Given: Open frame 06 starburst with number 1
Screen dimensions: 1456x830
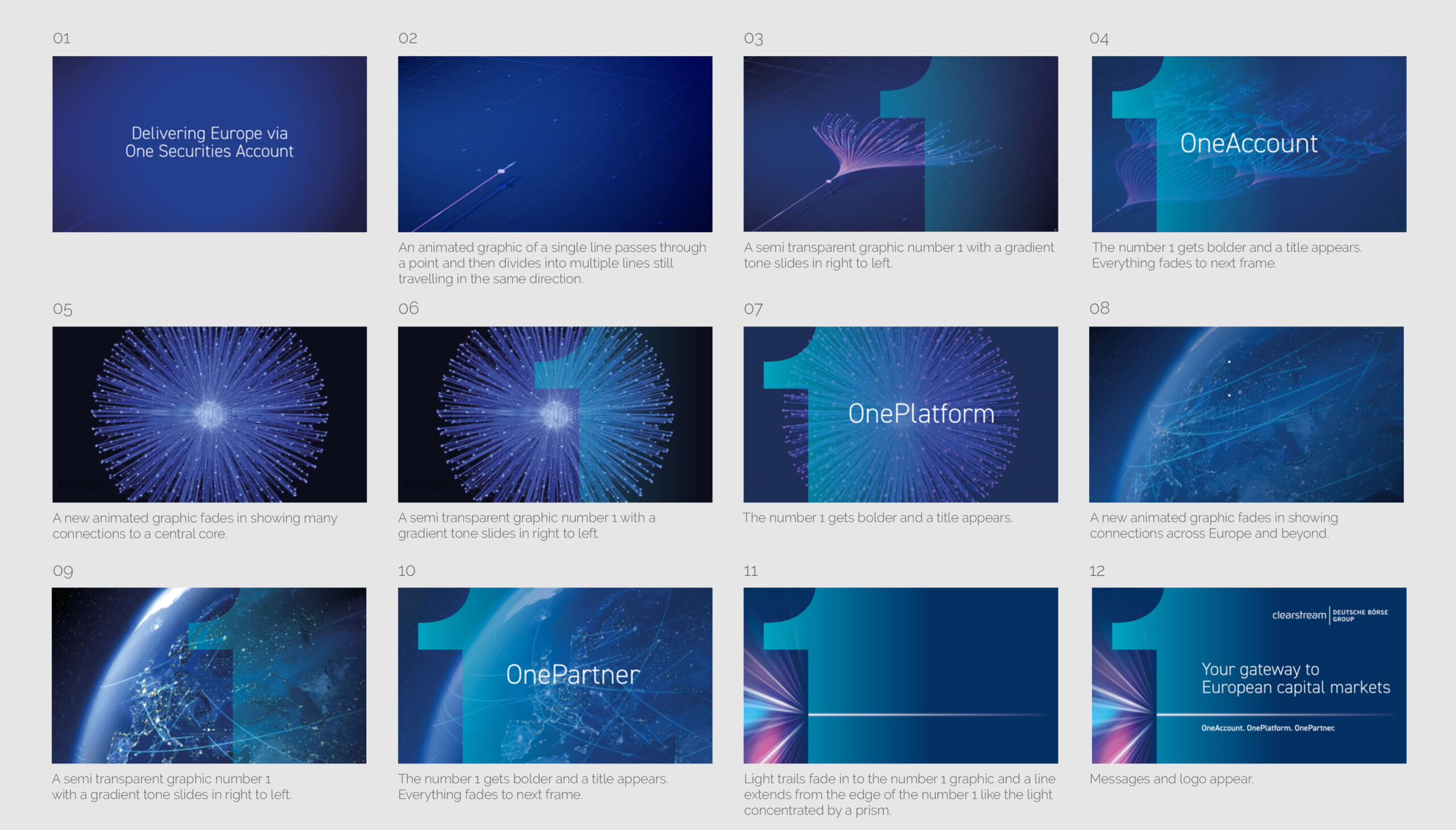Looking at the screenshot, I should pos(555,414).
